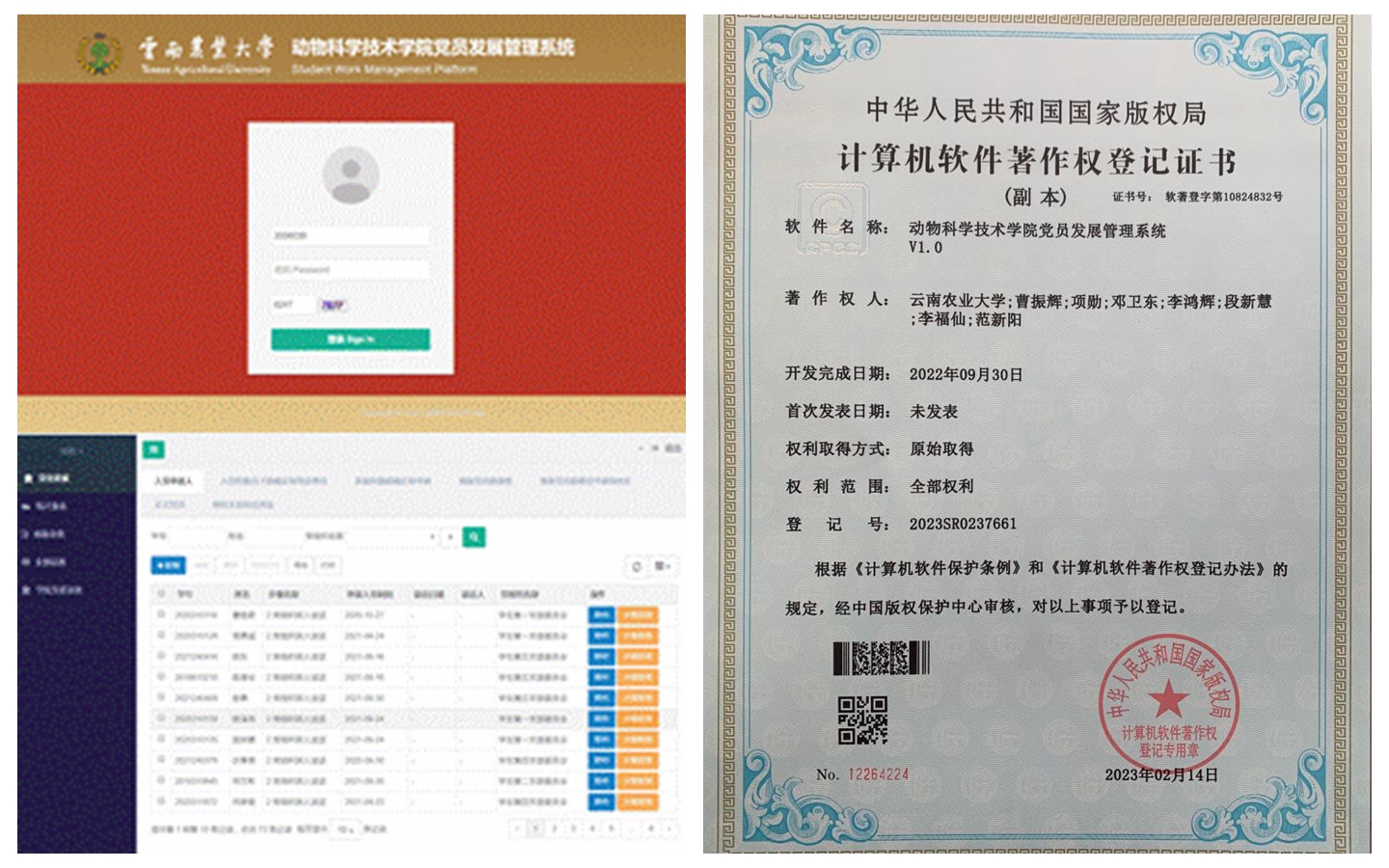Image resolution: width=1389 pixels, height=868 pixels.
Task: Tick the select-all checkbox in table header
Action: (x=161, y=594)
